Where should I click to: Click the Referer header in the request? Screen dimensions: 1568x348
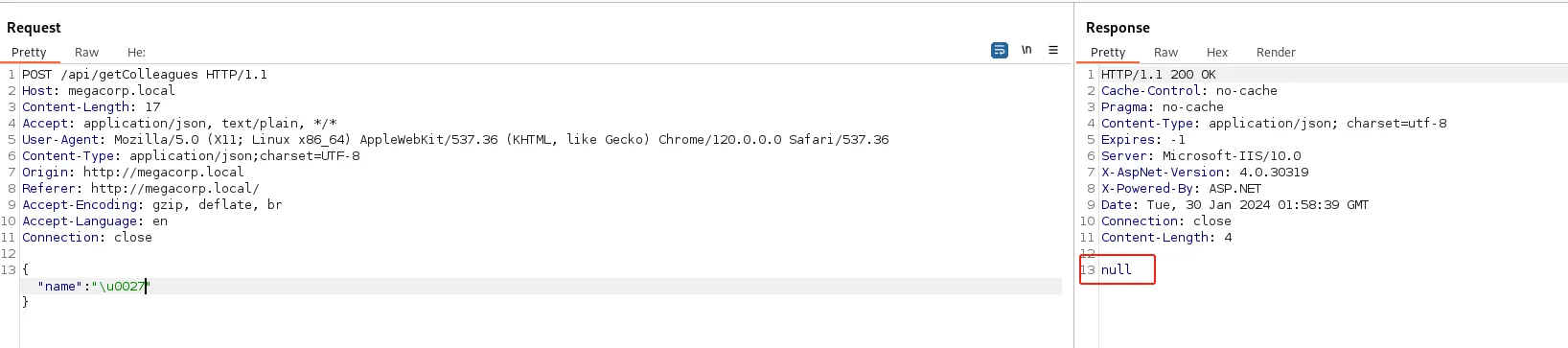(141, 189)
